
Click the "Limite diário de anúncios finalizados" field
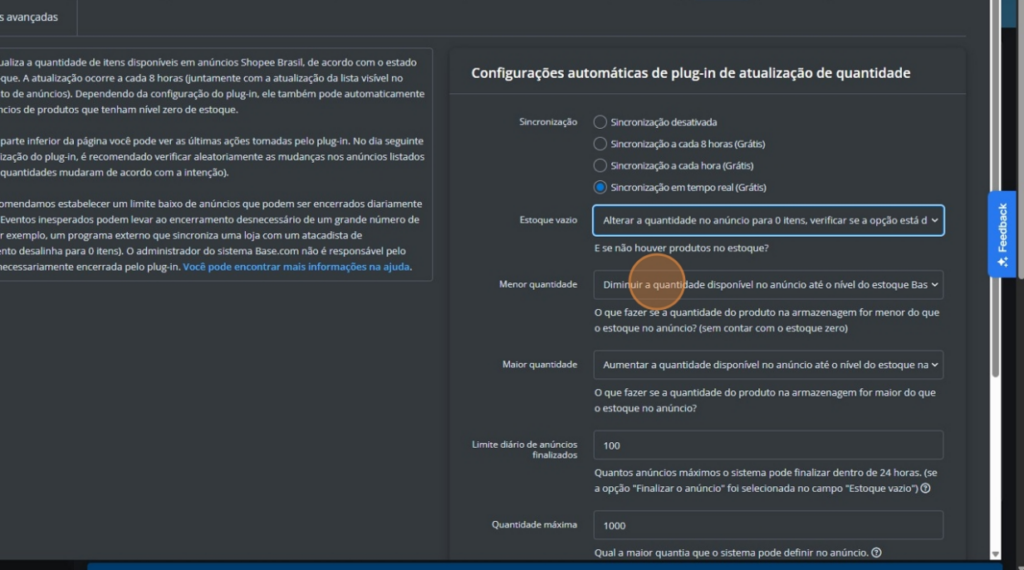(767, 445)
